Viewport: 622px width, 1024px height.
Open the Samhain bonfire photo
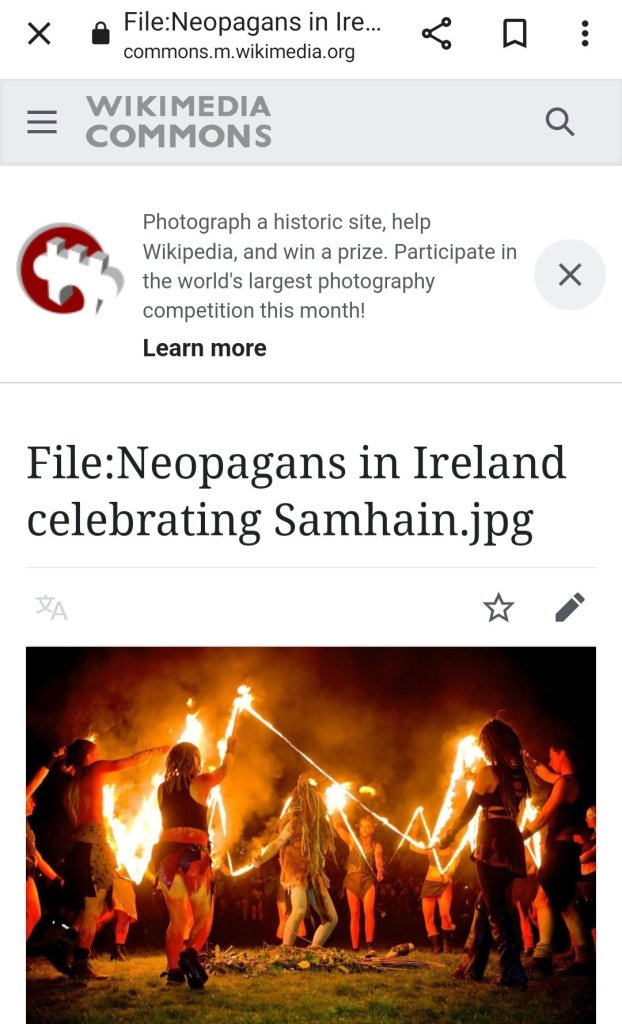pyautogui.click(x=311, y=835)
